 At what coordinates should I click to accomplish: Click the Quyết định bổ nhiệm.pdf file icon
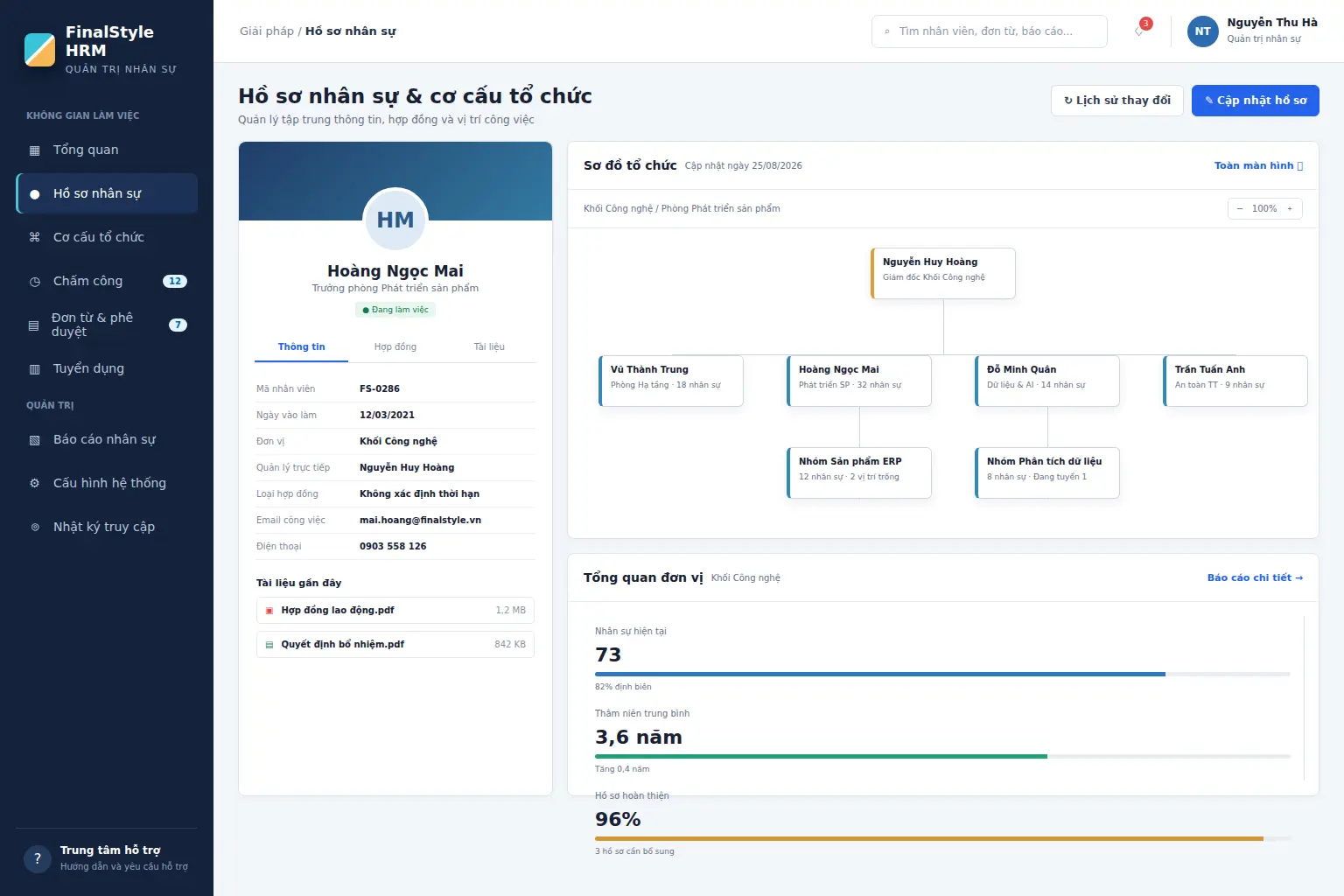[x=269, y=645]
